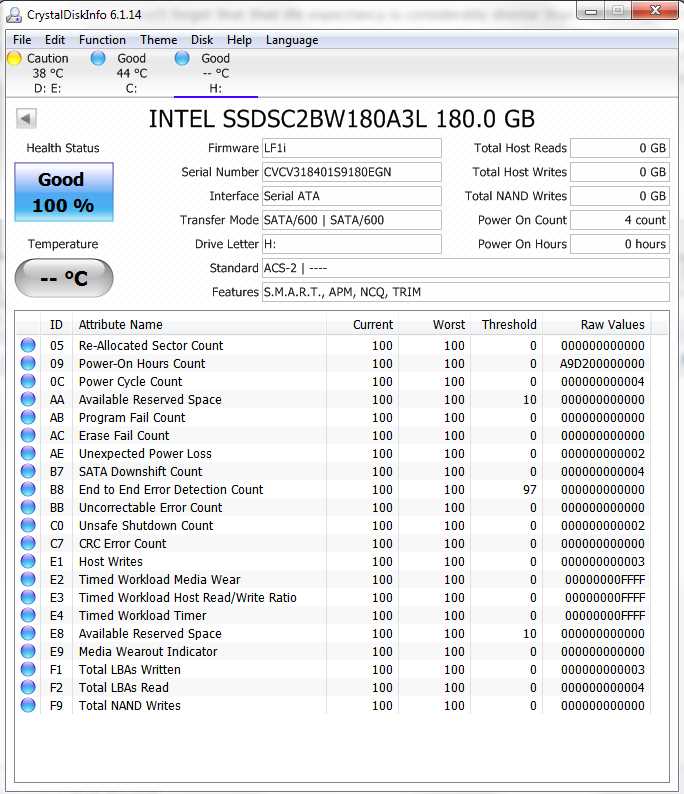The width and height of the screenshot is (684, 794).
Task: Click status icon of Unsafe Shutdown Count
Action: (28, 525)
